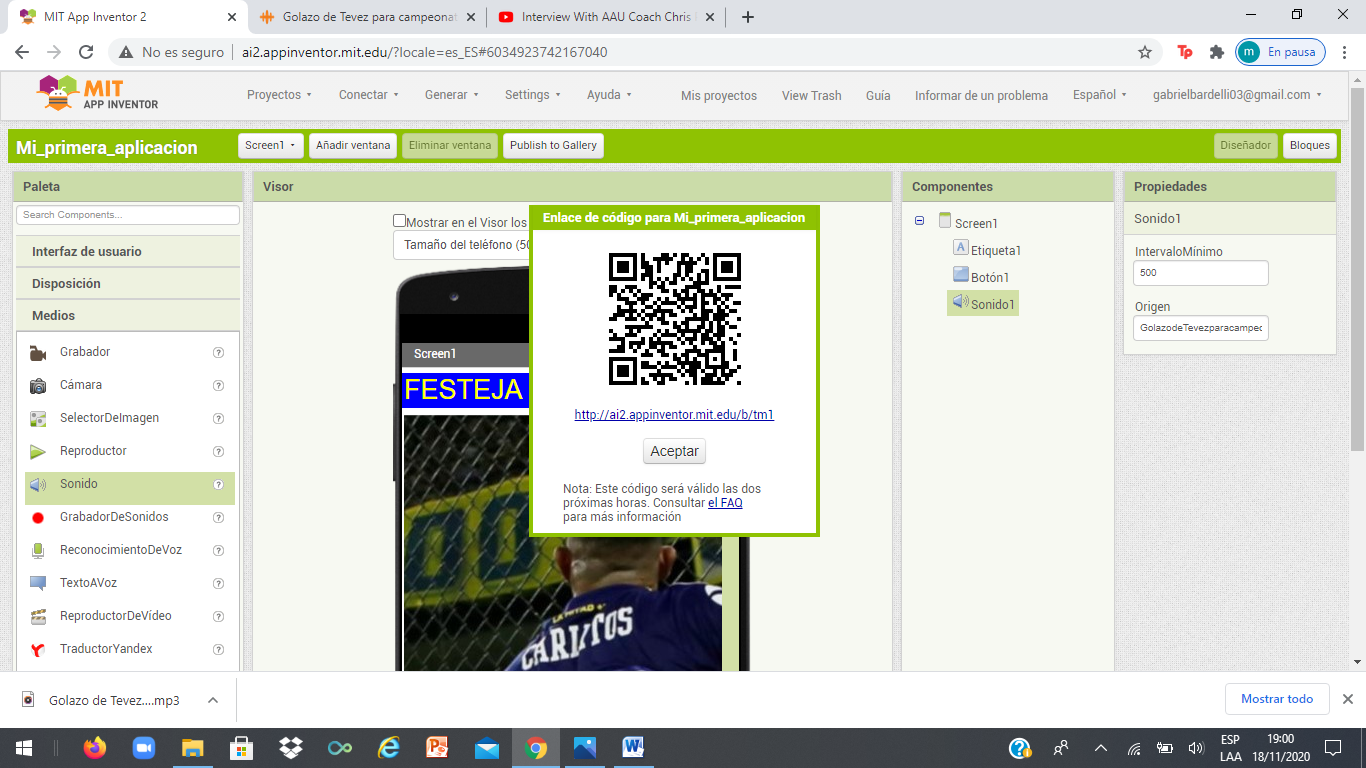Open the Español language dropdown
This screenshot has width=1366, height=768.
tap(1100, 95)
